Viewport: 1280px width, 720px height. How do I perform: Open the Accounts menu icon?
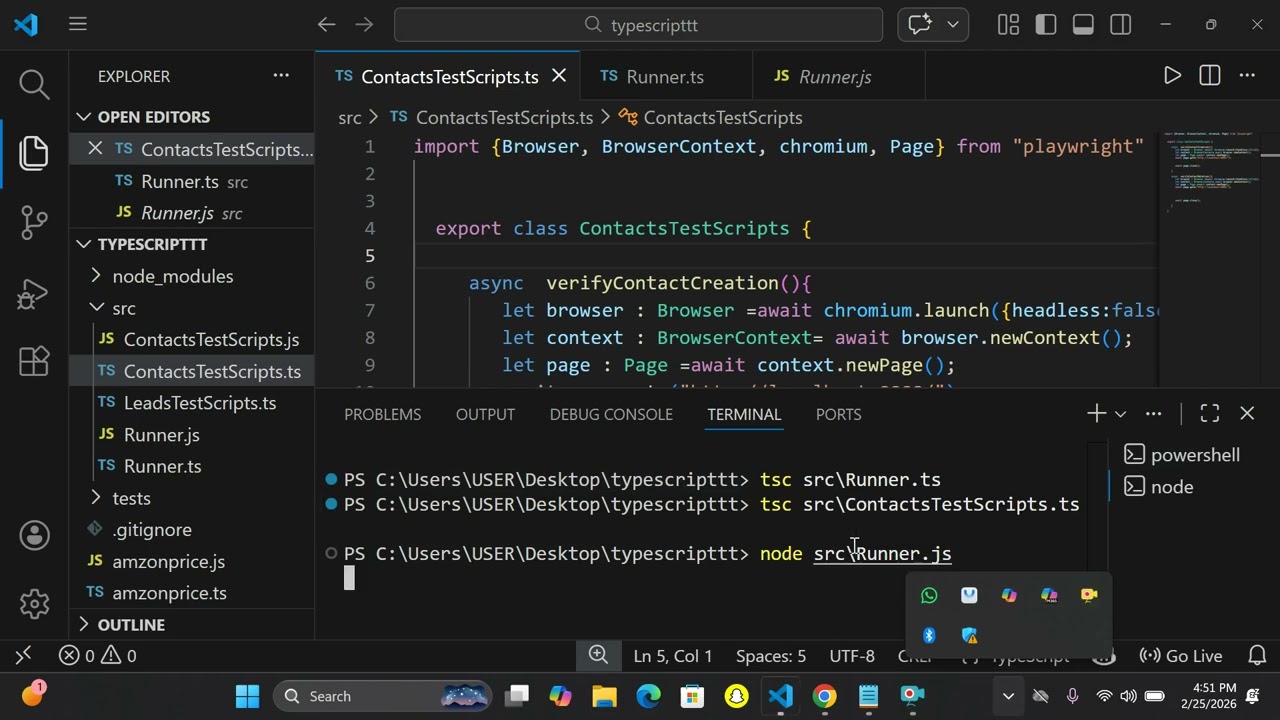34,535
